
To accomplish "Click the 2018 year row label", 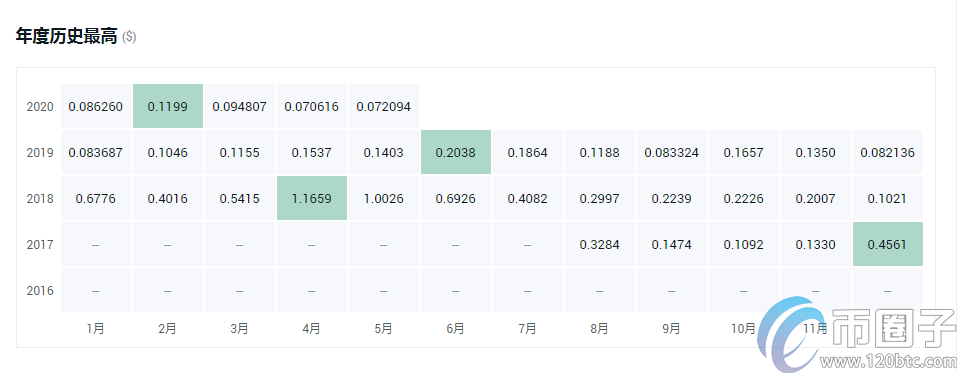I will [40, 199].
